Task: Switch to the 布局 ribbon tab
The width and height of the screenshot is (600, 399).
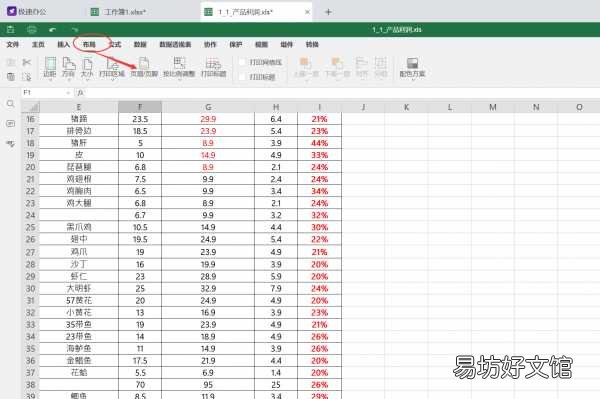Action: (x=89, y=44)
